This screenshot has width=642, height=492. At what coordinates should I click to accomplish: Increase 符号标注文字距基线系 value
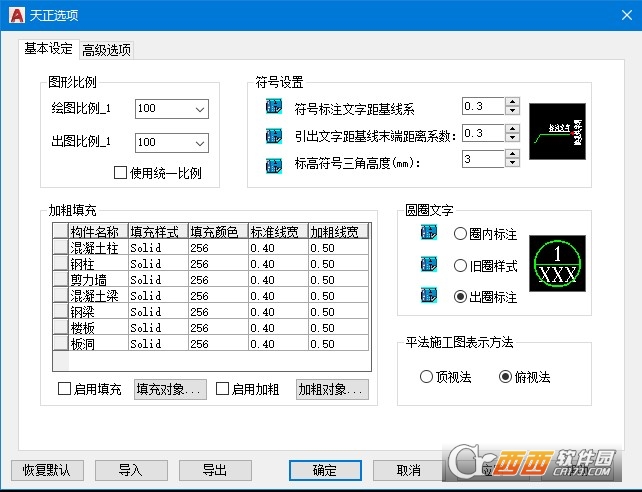(512, 102)
